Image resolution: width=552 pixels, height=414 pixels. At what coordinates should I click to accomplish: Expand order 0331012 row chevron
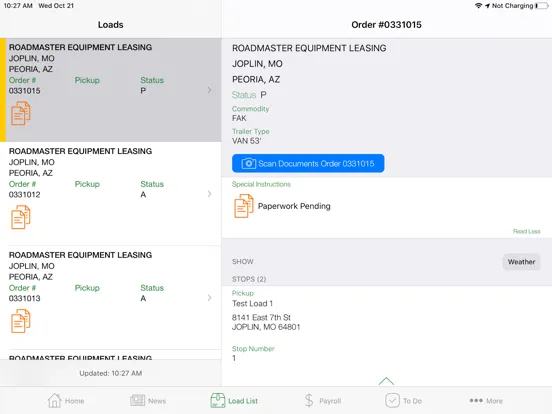(209, 194)
